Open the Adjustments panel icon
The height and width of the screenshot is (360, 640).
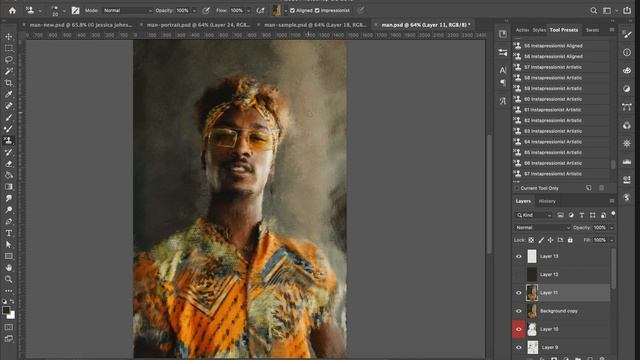pos(627,89)
